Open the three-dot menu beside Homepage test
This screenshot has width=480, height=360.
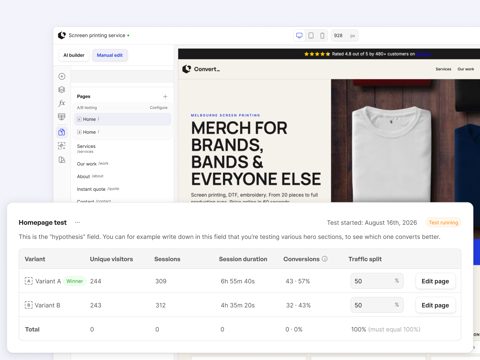pos(77,222)
